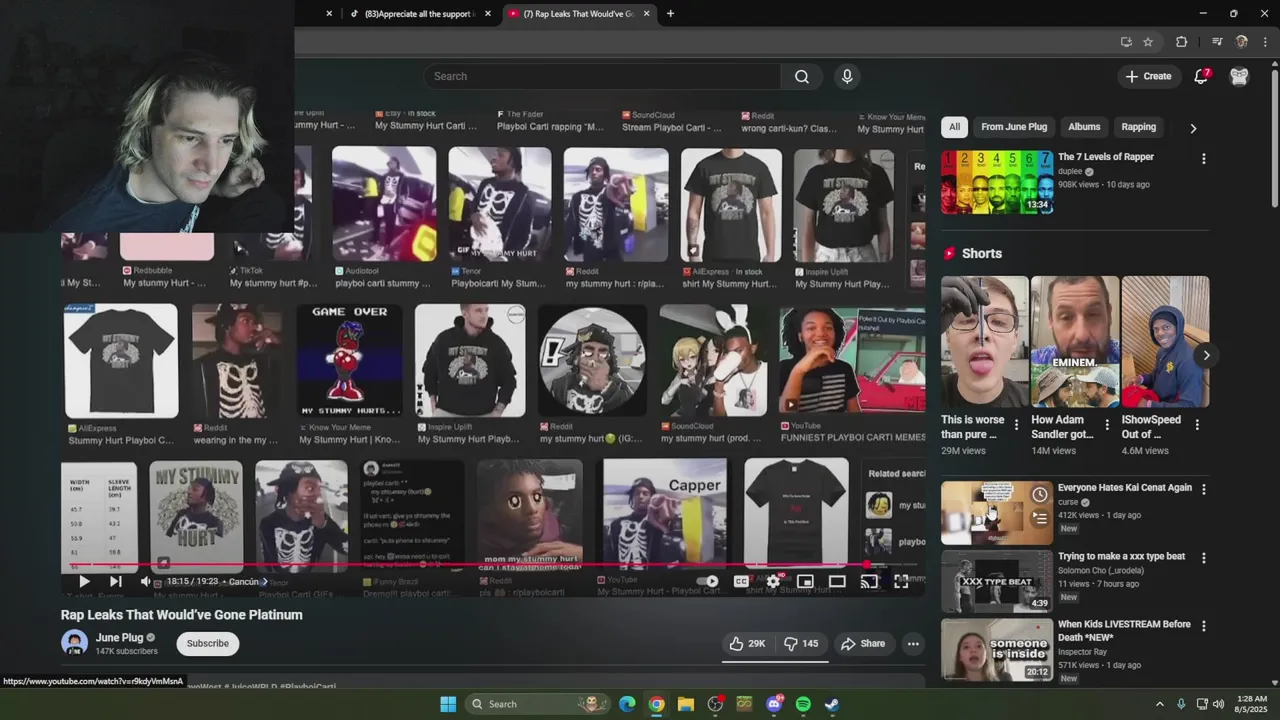
Task: Open the IShowSpeed Out of Short thumbnail
Action: pyautogui.click(x=1165, y=342)
